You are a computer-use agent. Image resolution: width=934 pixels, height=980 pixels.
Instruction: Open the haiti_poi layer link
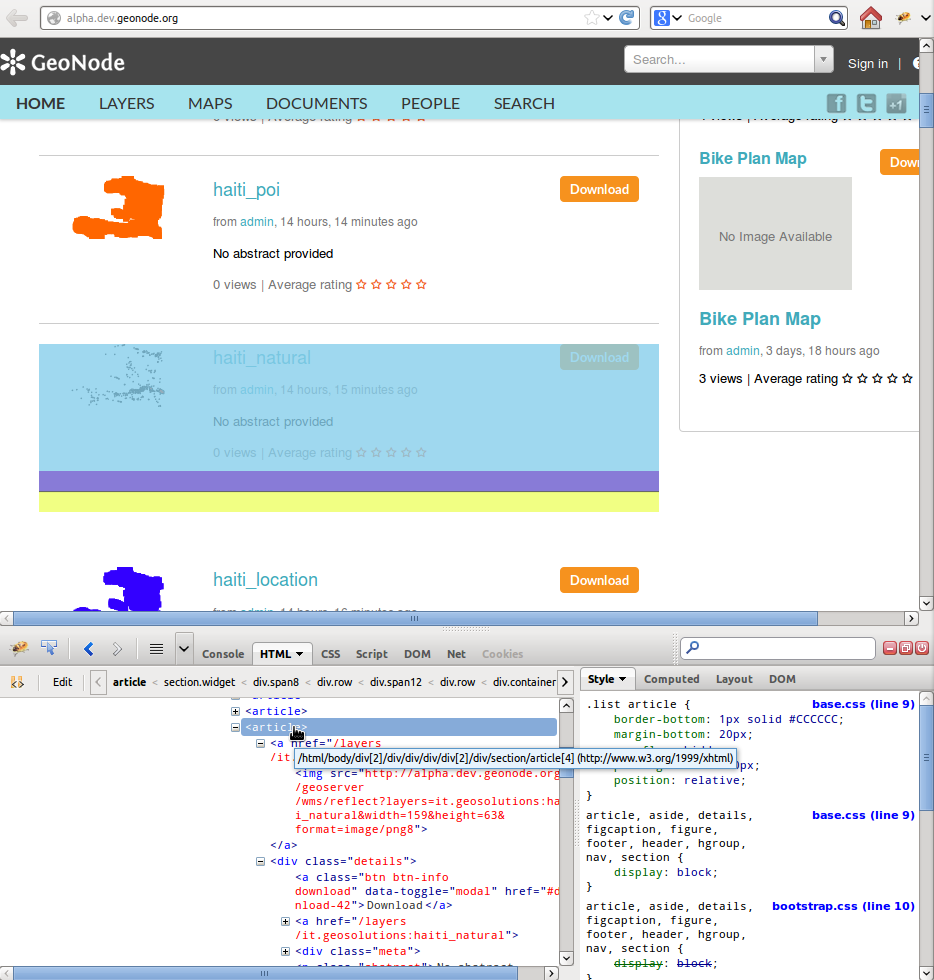[x=246, y=189]
